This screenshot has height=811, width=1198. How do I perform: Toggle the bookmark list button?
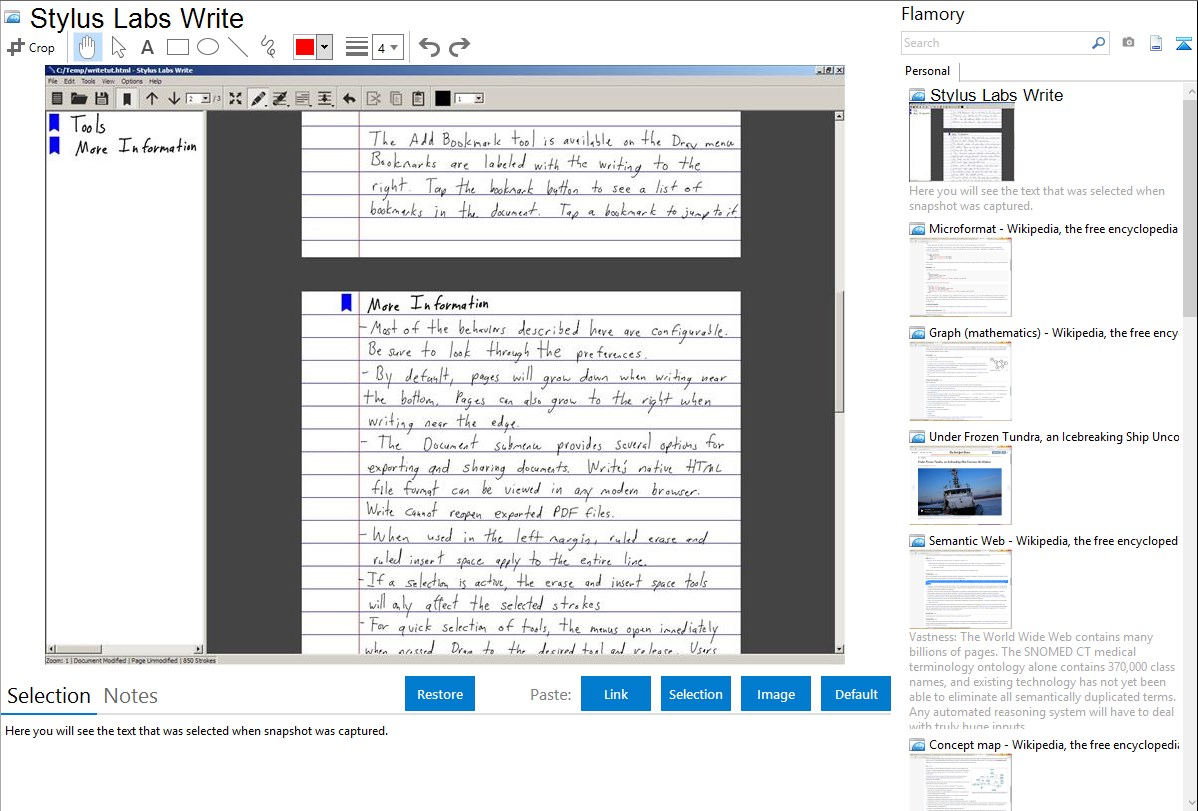(127, 99)
